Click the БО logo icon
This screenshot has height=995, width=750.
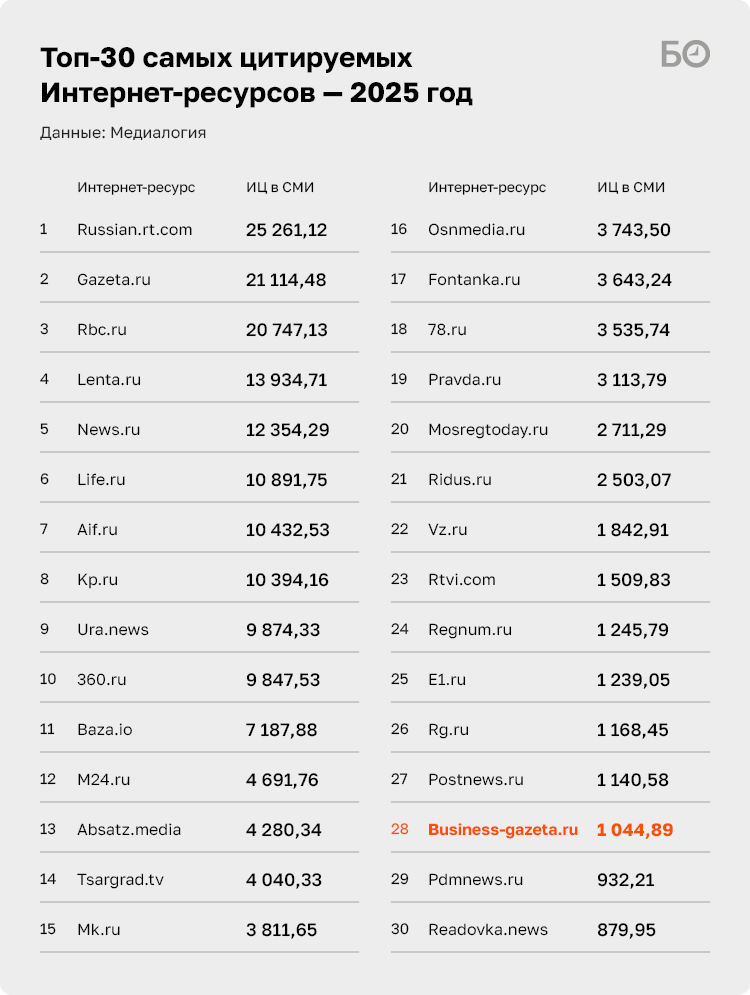coord(685,55)
